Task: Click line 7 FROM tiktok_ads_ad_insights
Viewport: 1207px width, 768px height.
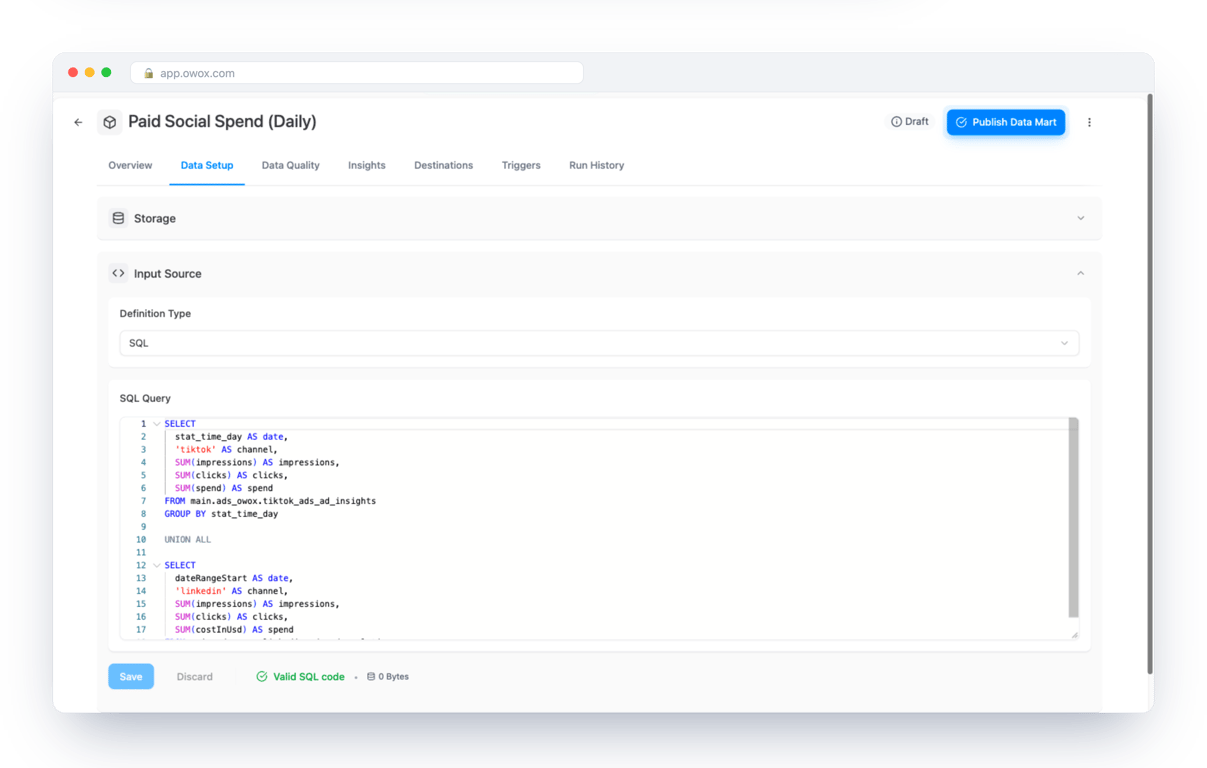Action: (x=270, y=501)
